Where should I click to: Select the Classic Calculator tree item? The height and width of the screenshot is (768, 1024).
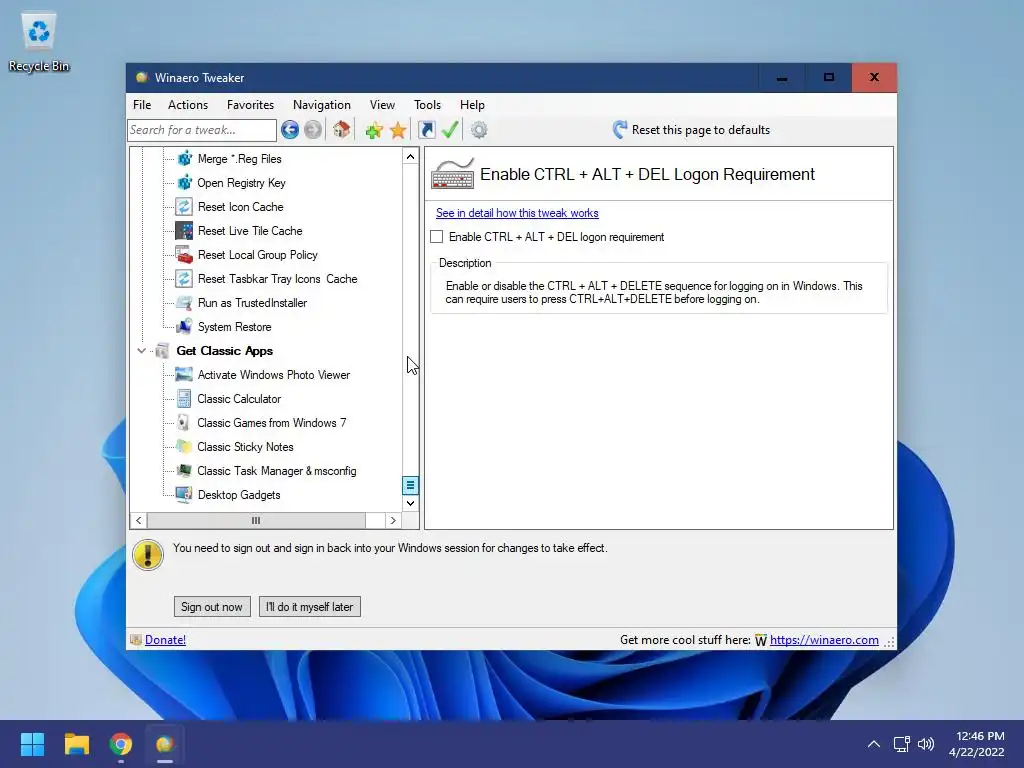(x=239, y=399)
